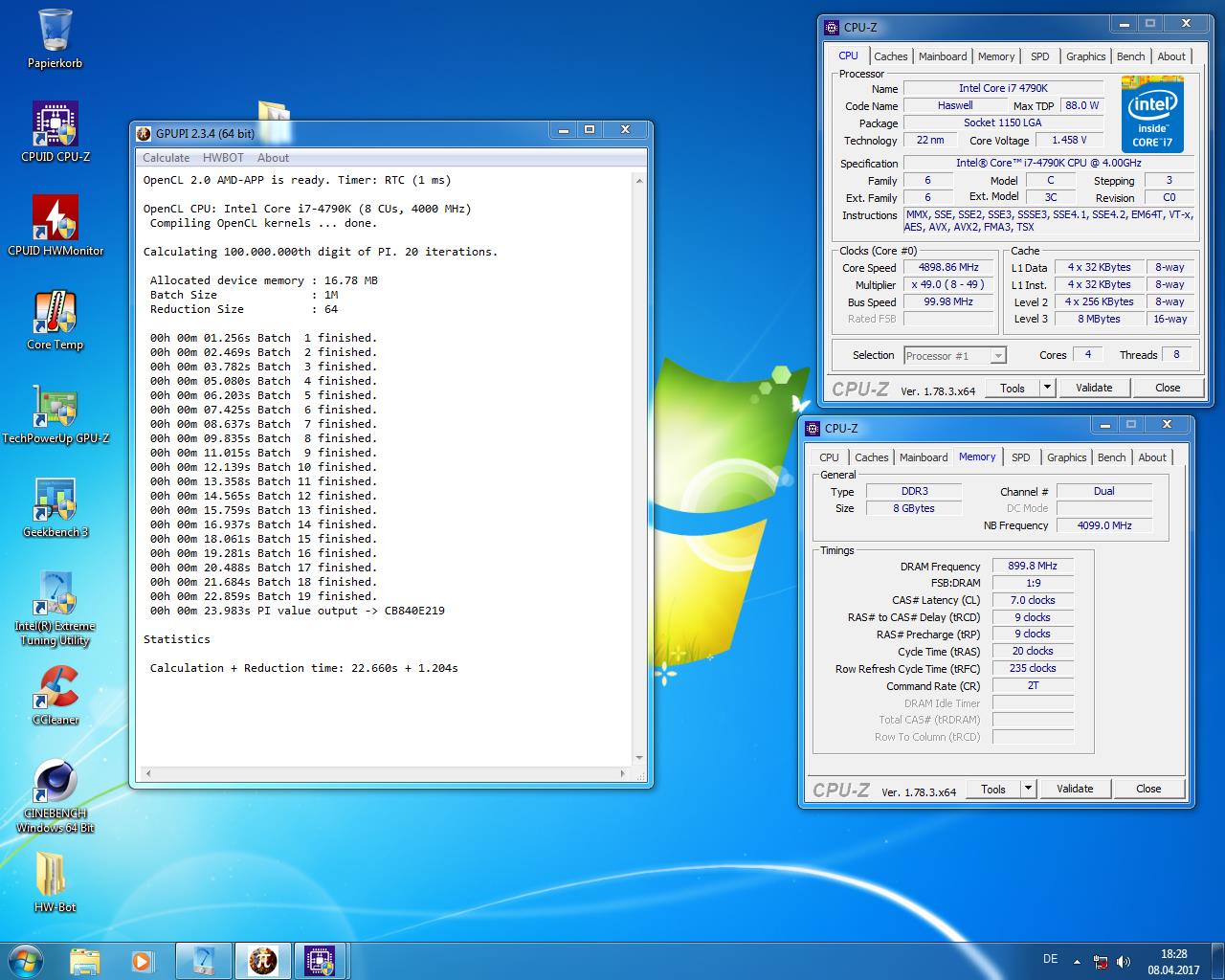The image size is (1225, 980).
Task: Switch to Caches tab in lower CPU-Z
Action: coord(871,457)
